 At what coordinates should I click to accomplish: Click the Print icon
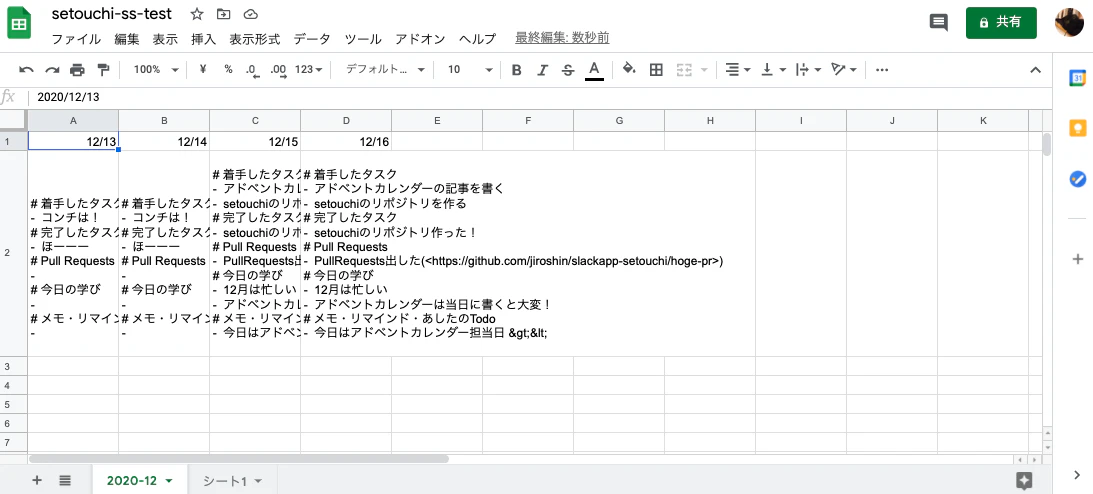77,70
